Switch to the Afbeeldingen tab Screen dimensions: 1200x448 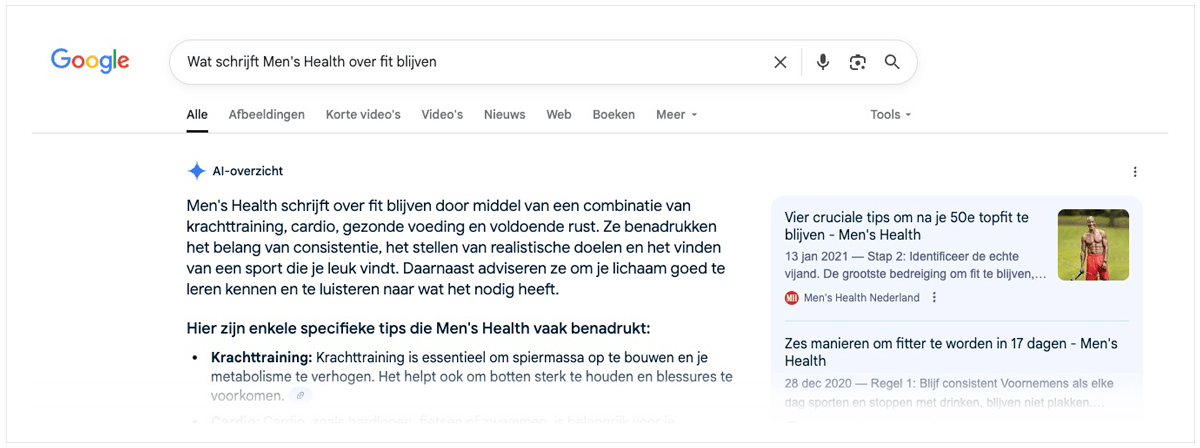tap(267, 114)
